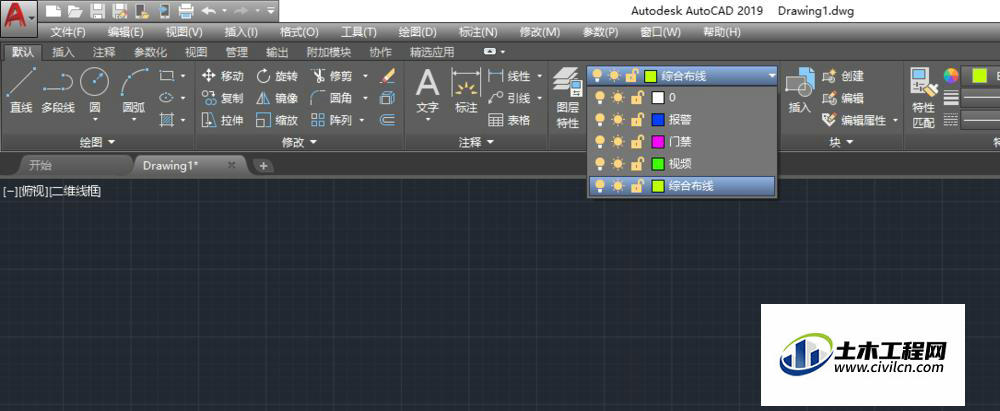Viewport: 1000px width, 411px height.
Task: Click the Explode box icon
Action: pos(387,98)
